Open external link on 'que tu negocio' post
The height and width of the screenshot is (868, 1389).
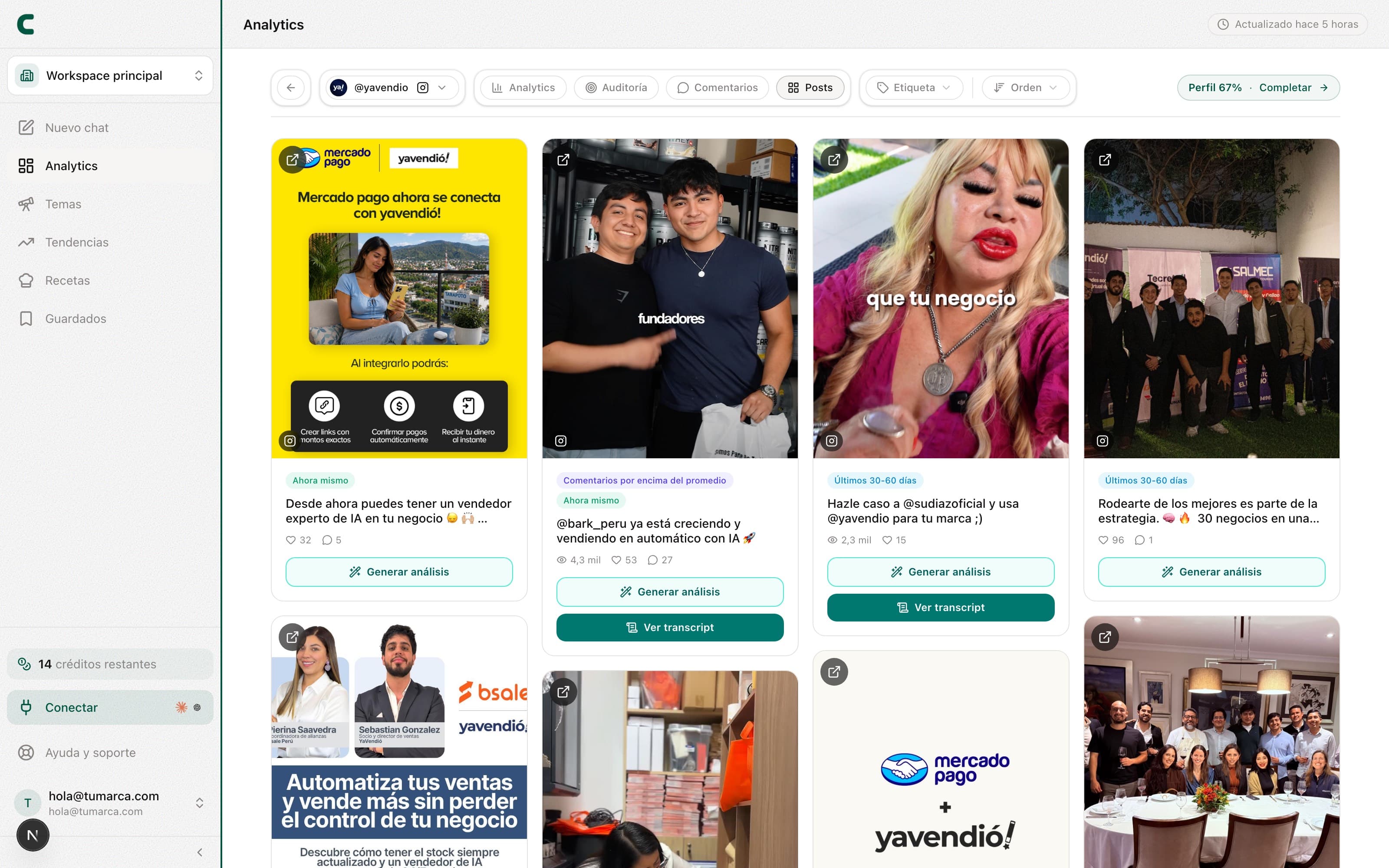(x=834, y=160)
